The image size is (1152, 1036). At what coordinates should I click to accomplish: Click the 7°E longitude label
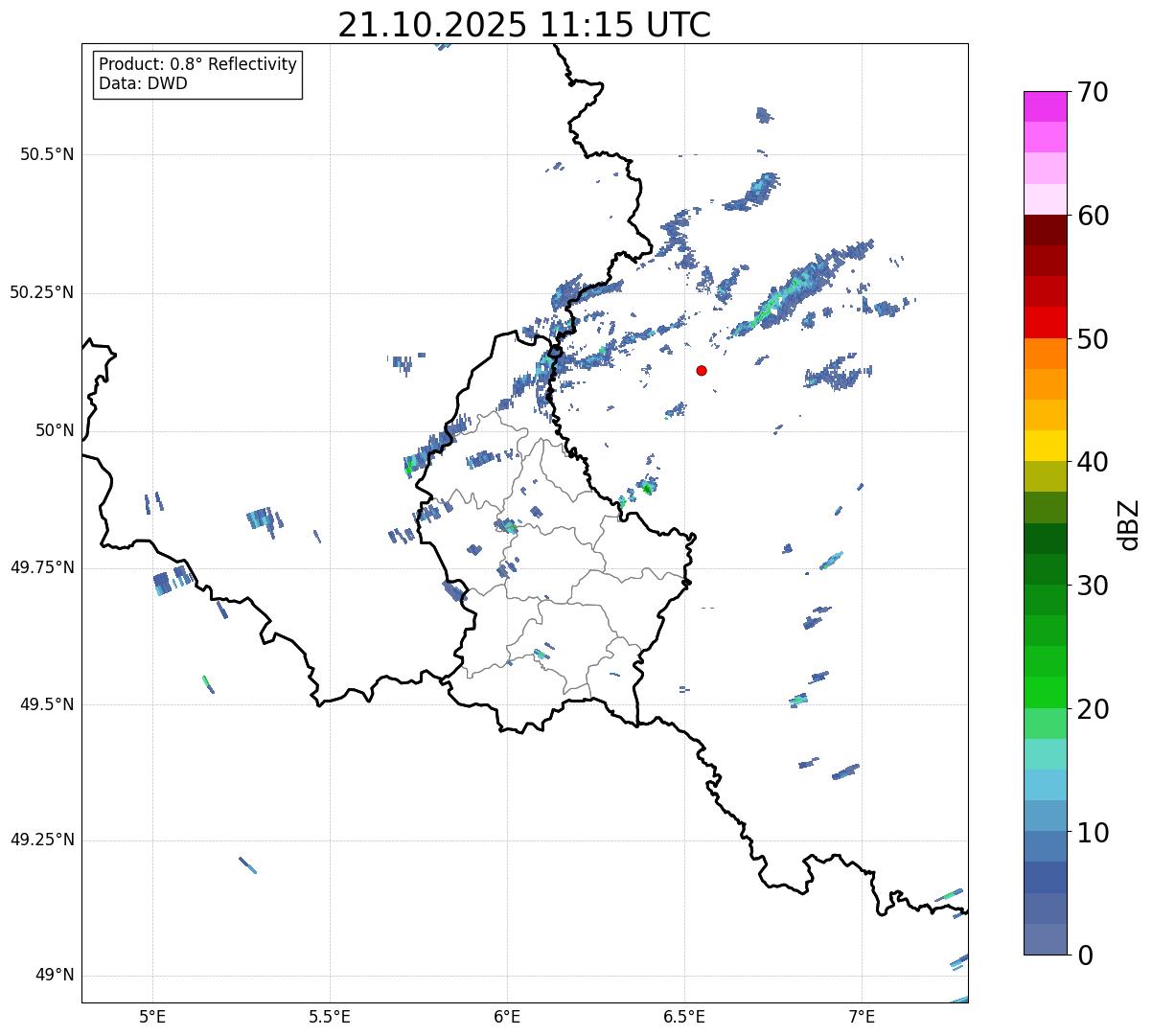click(862, 1016)
